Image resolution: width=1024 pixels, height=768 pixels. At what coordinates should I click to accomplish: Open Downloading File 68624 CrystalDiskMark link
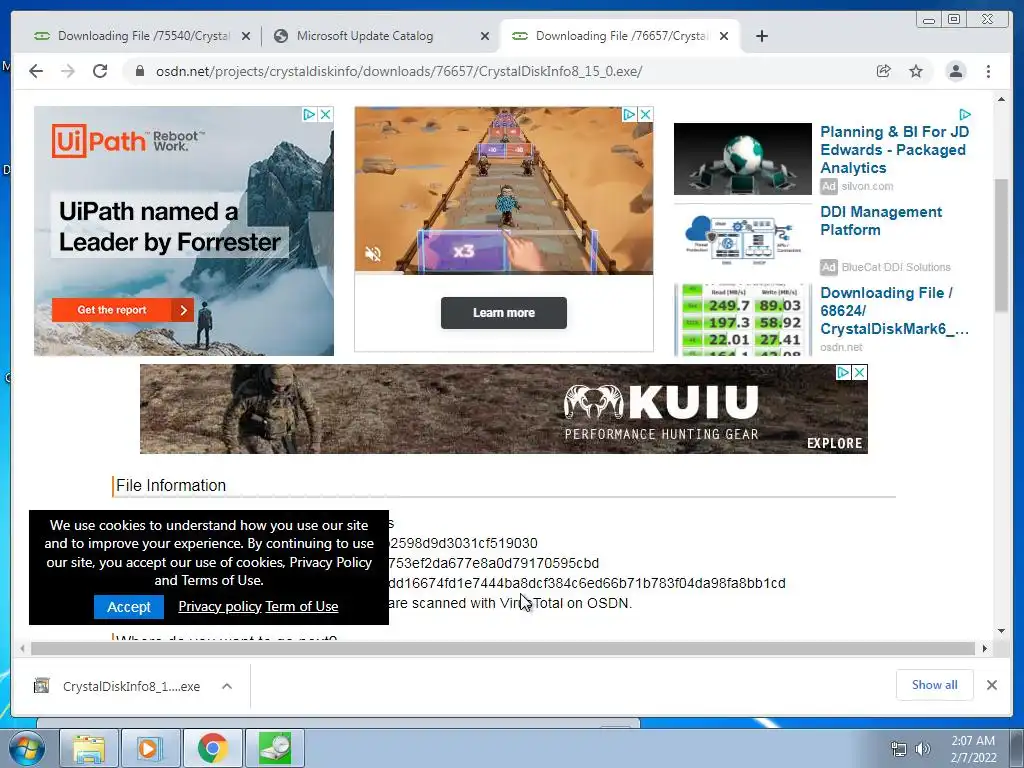[894, 311]
